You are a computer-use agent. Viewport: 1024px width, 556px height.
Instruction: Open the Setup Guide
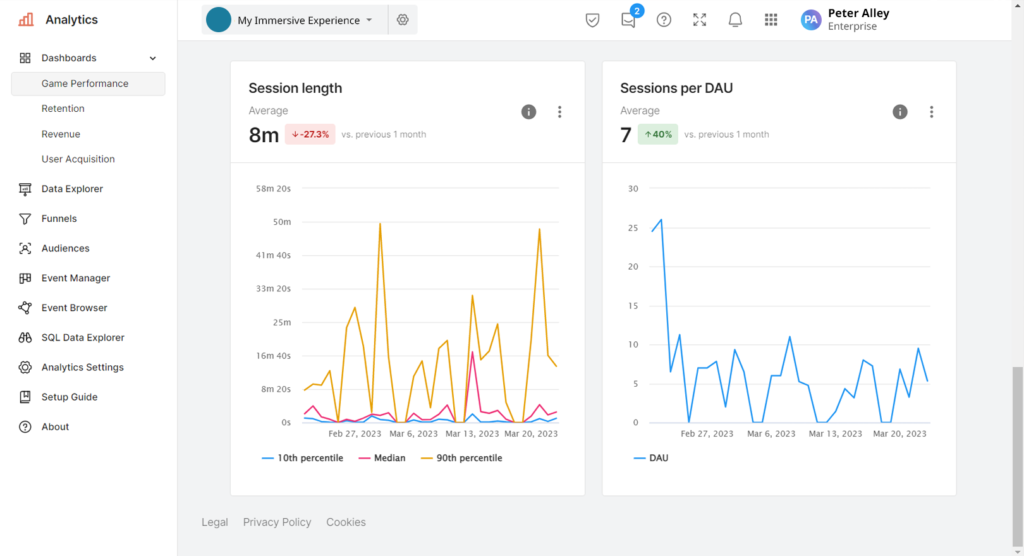click(69, 397)
